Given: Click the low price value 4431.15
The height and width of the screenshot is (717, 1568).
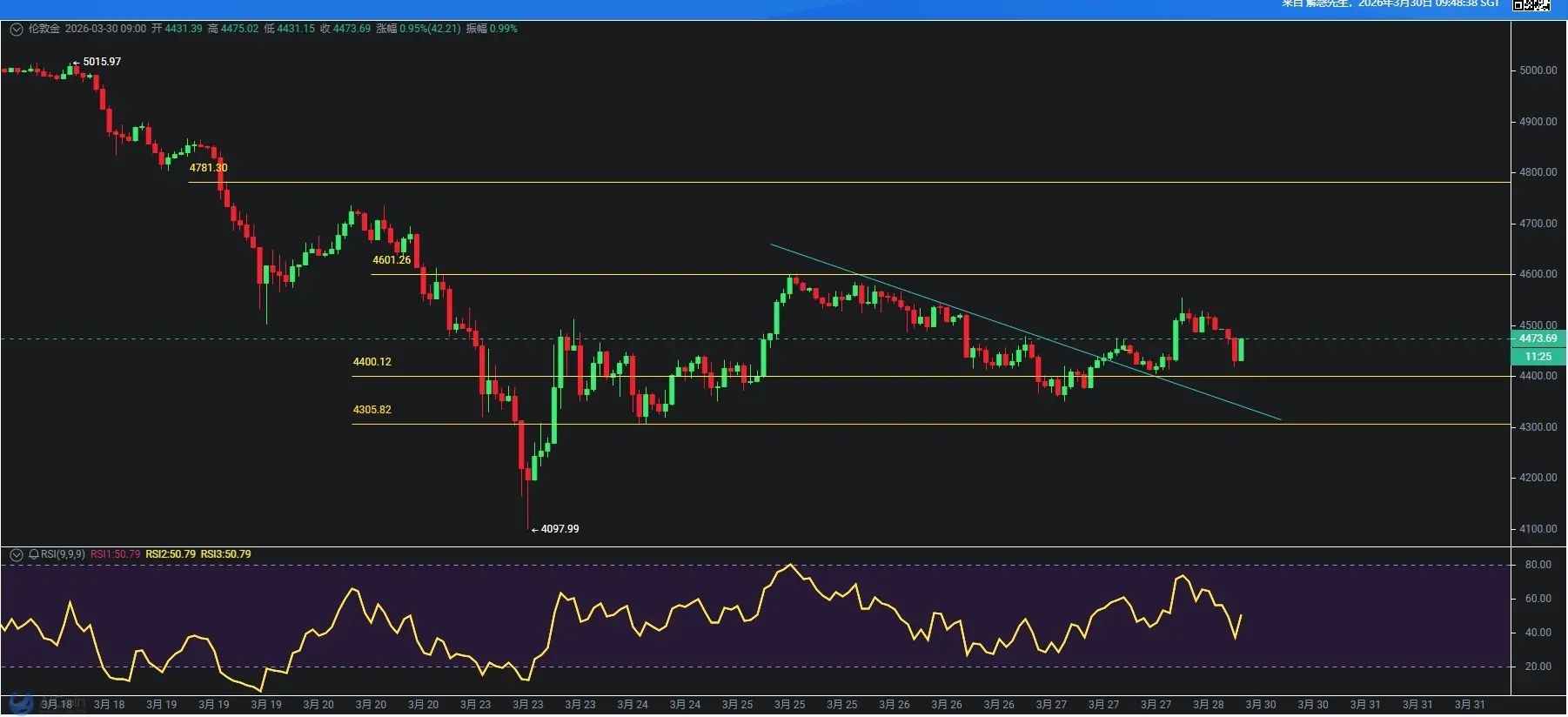Looking at the screenshot, I should point(296,29).
